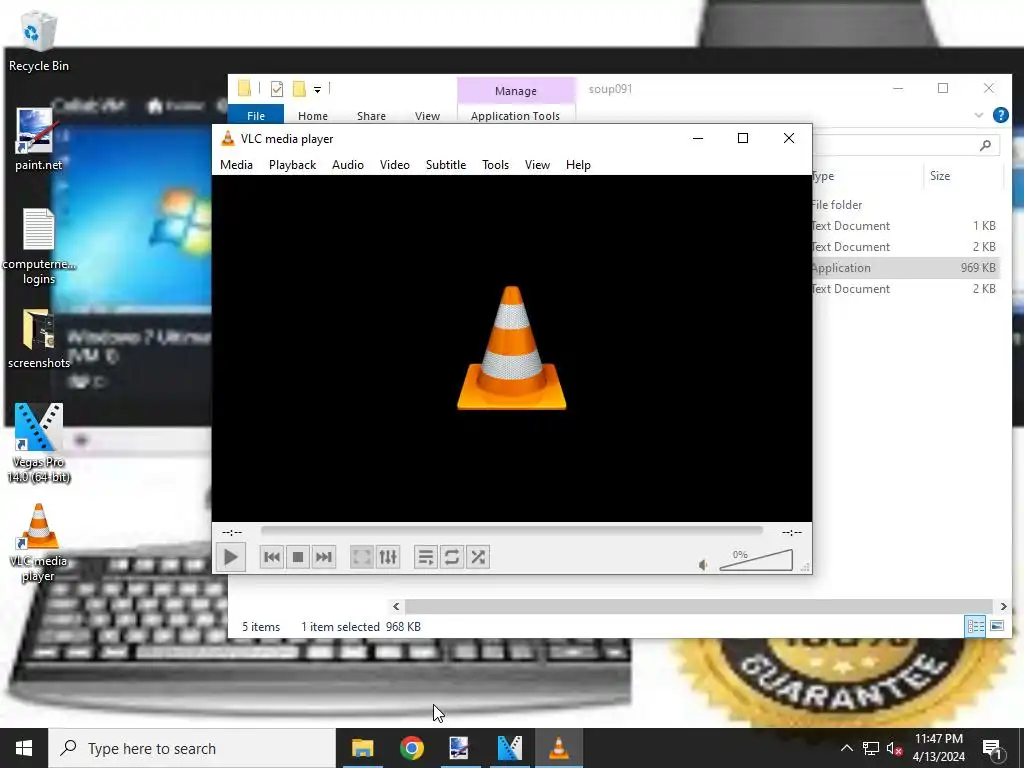1024x768 pixels.
Task: Toggle random shuffle in VLC
Action: [478, 557]
